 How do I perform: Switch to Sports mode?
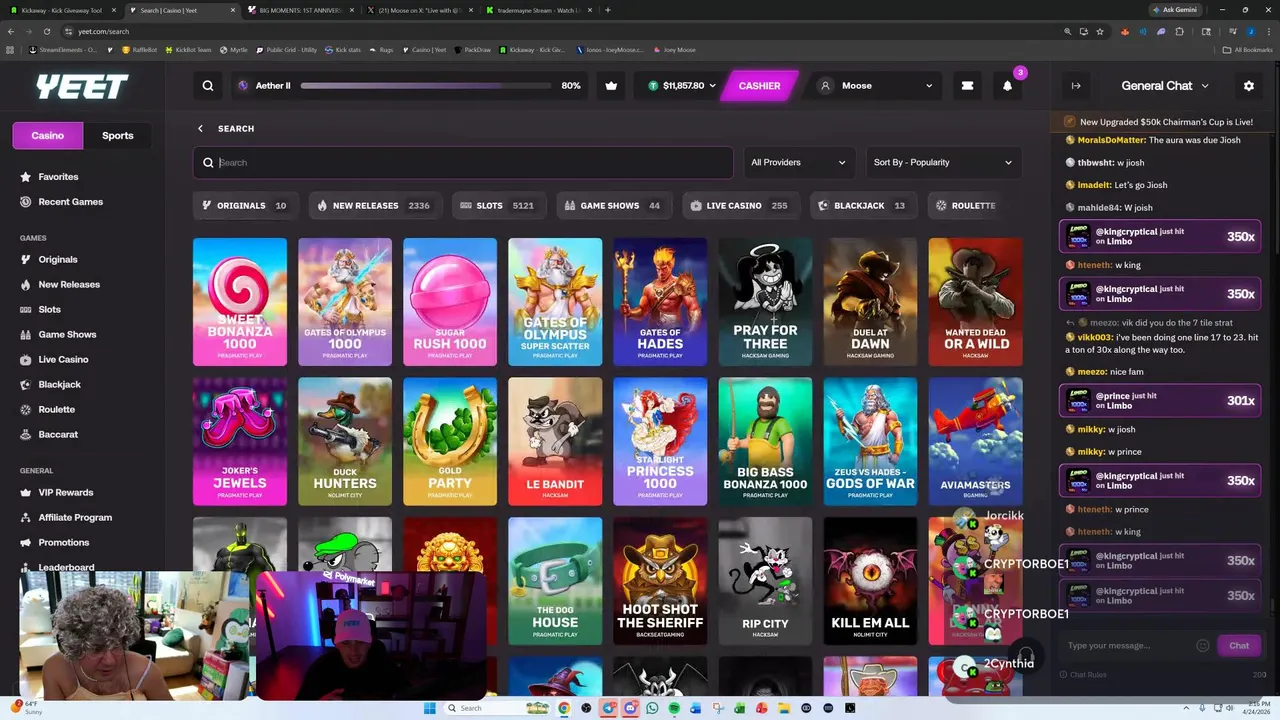117,136
